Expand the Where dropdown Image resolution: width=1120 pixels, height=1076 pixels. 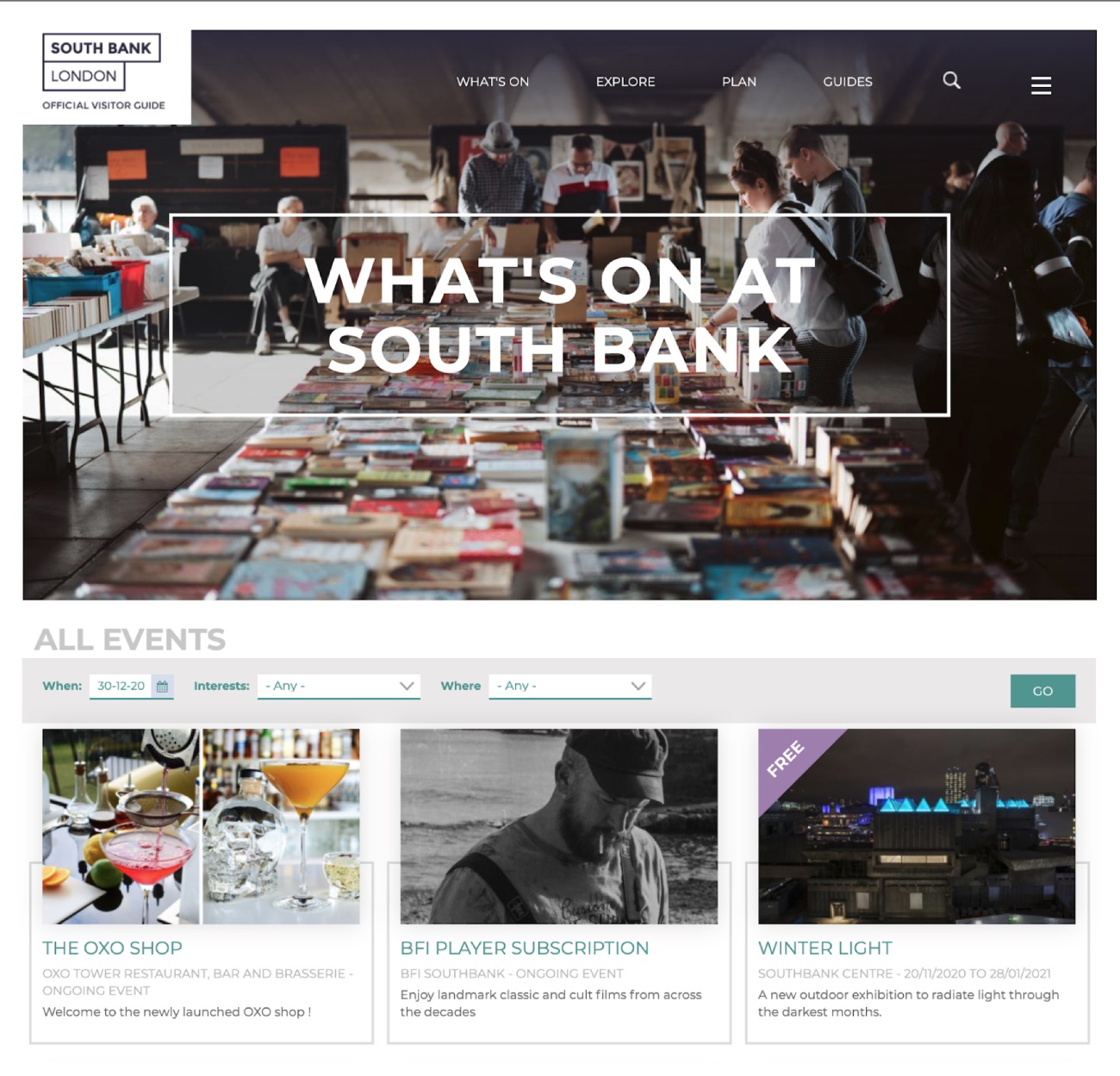[x=569, y=687]
